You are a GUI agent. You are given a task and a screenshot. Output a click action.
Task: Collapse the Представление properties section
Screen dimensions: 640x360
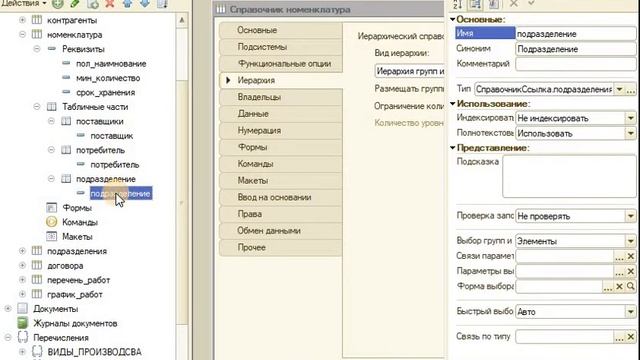click(453, 148)
